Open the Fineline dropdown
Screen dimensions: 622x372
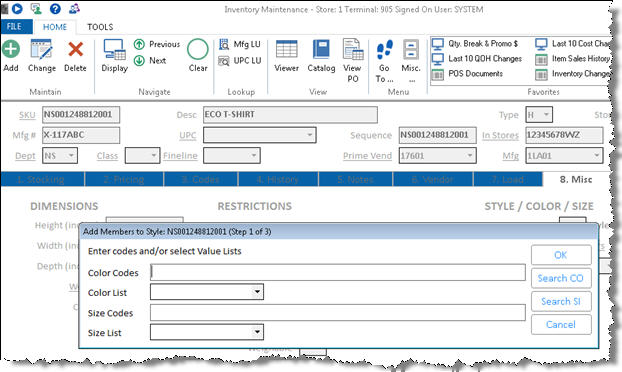[253, 155]
